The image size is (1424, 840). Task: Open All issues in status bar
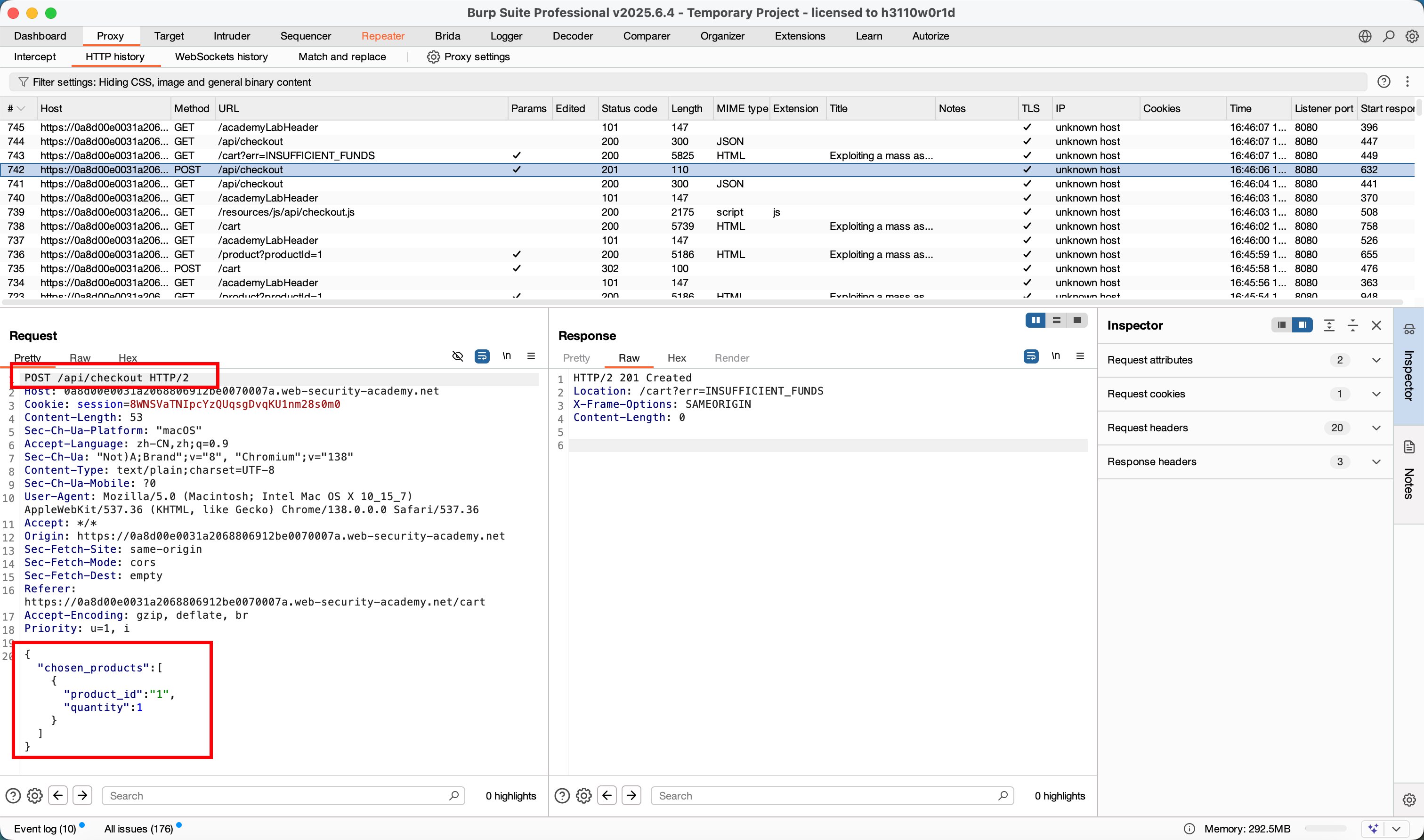click(x=138, y=829)
